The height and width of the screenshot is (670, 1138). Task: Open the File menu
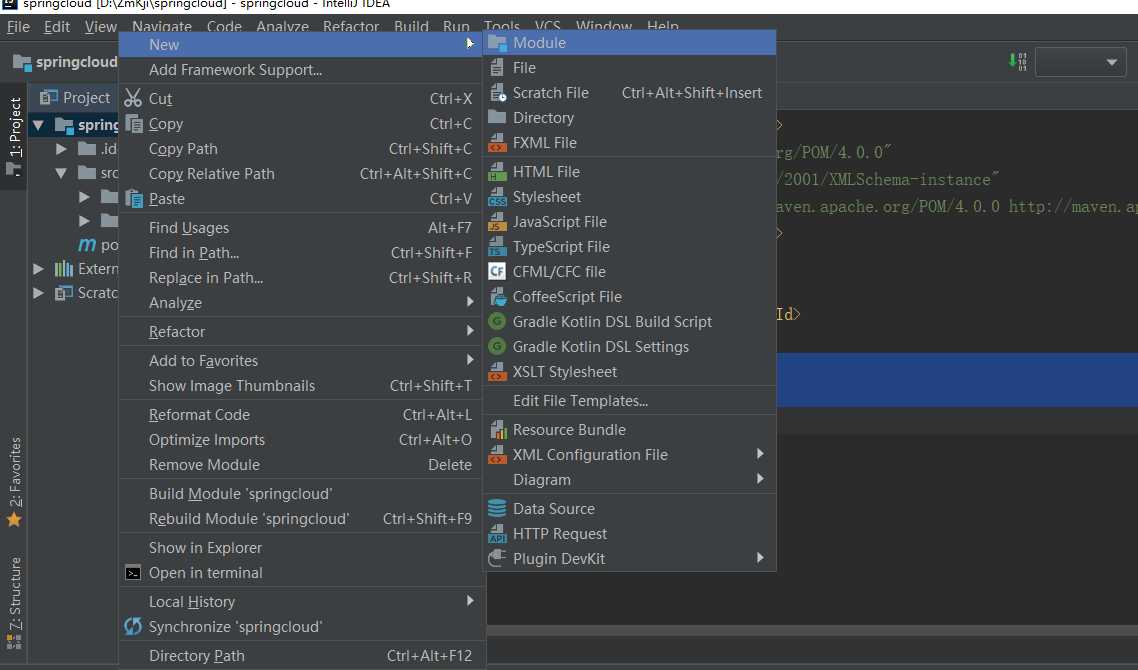18,27
